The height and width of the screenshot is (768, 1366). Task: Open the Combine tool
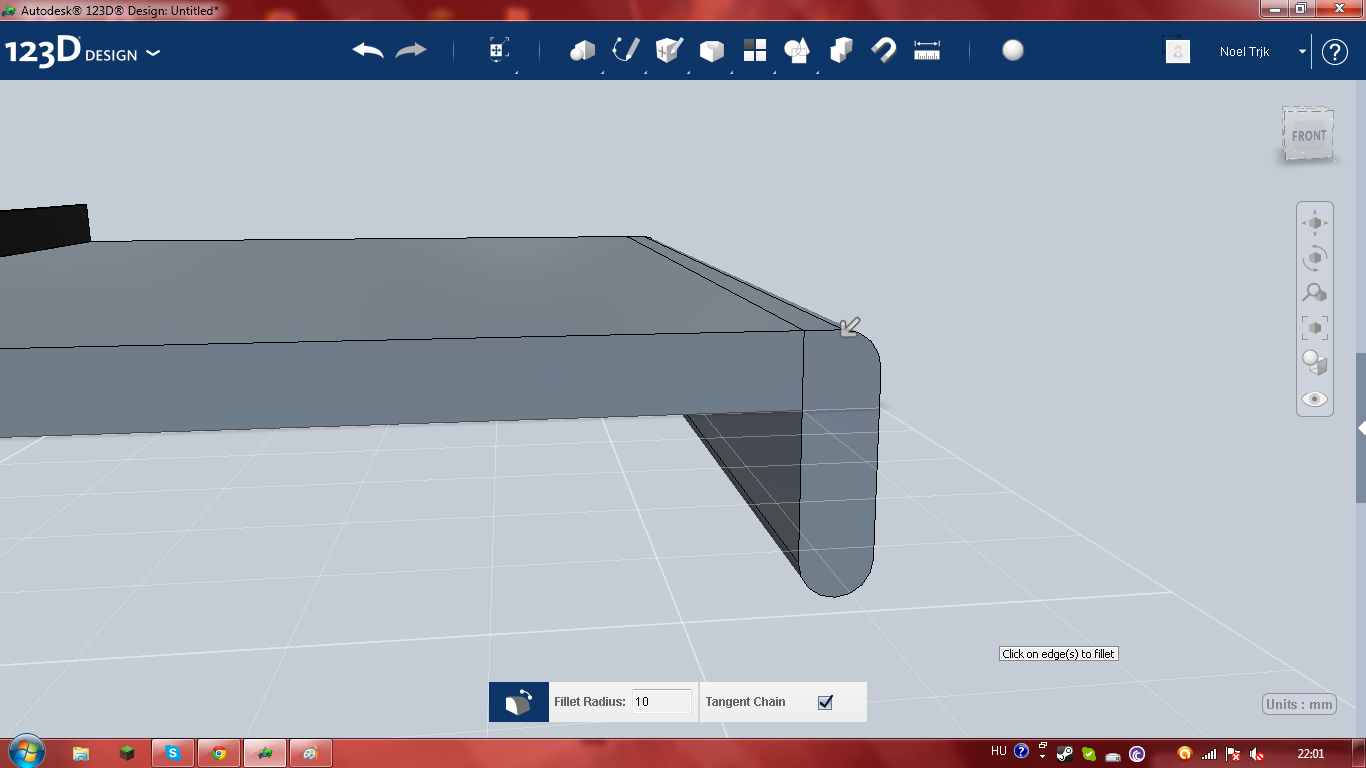click(841, 51)
